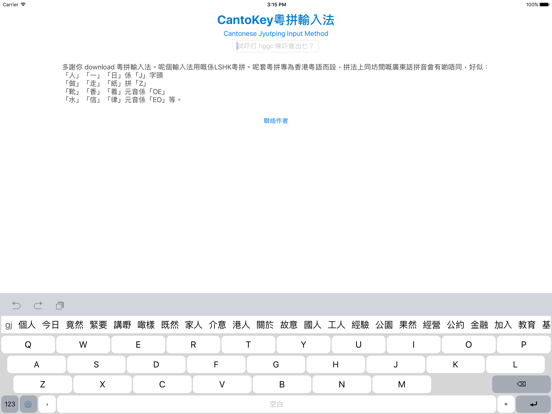Image resolution: width=552 pixels, height=414 pixels.
Task: Pick the candidate 經驗
Action: tap(360, 325)
